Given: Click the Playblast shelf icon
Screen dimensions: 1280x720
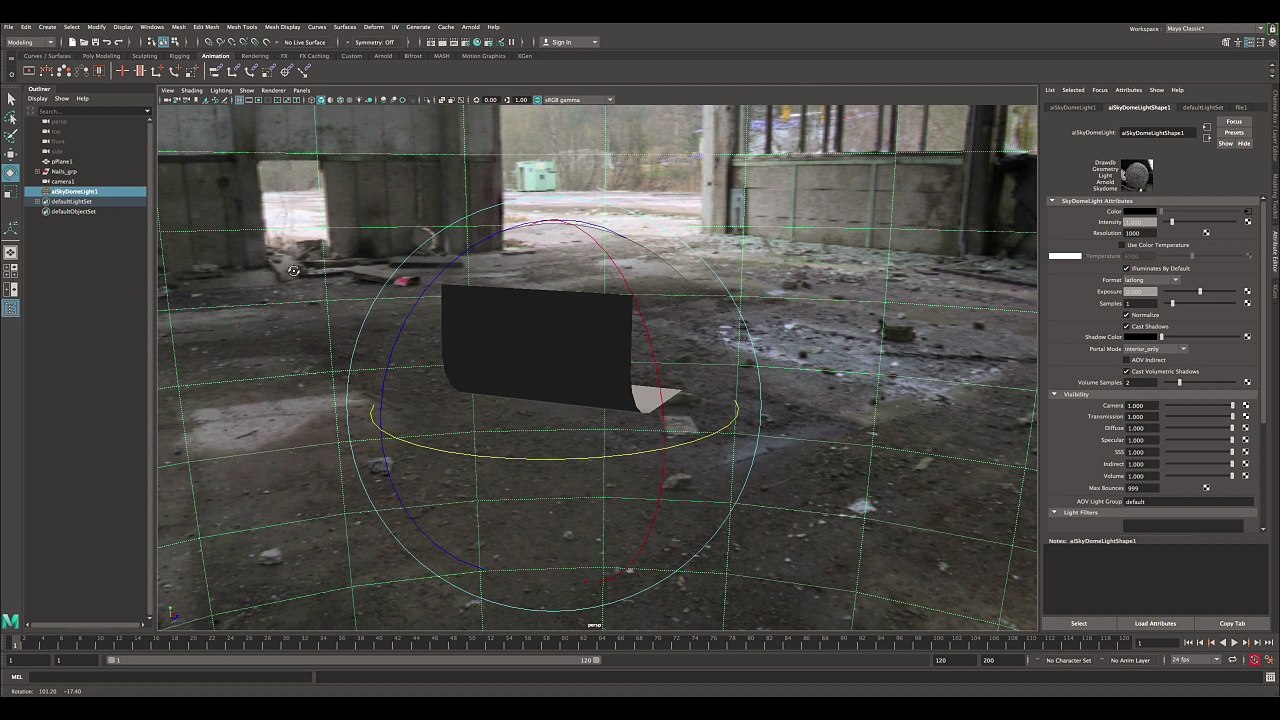Looking at the screenshot, I should click(29, 71).
